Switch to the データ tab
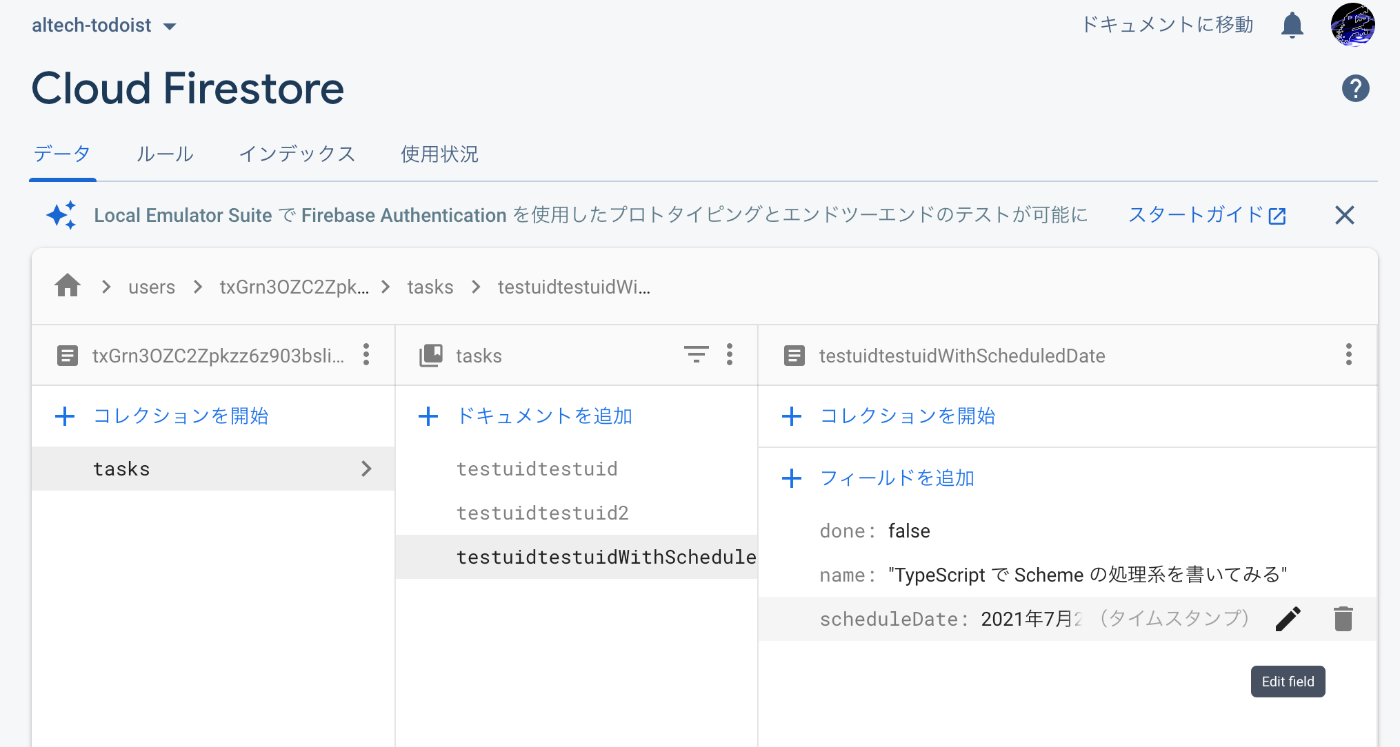This screenshot has width=1400, height=747. tap(62, 154)
